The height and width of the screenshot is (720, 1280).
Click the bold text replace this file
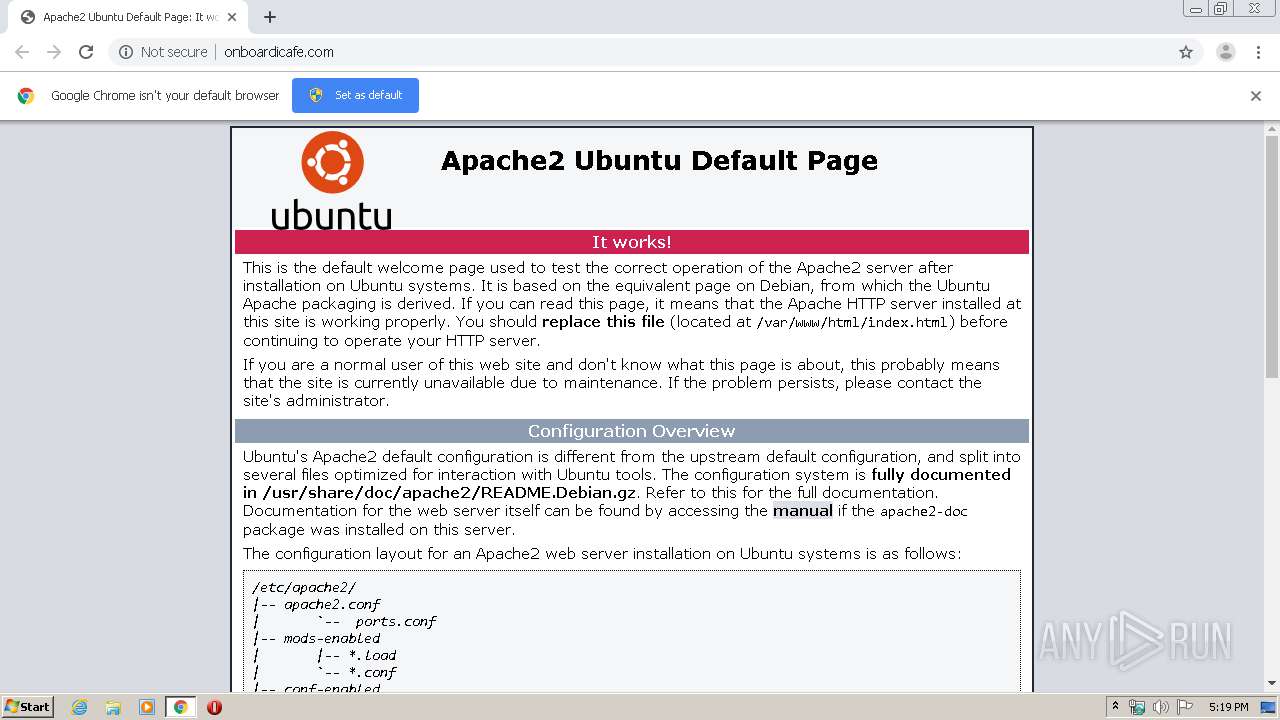coord(603,322)
